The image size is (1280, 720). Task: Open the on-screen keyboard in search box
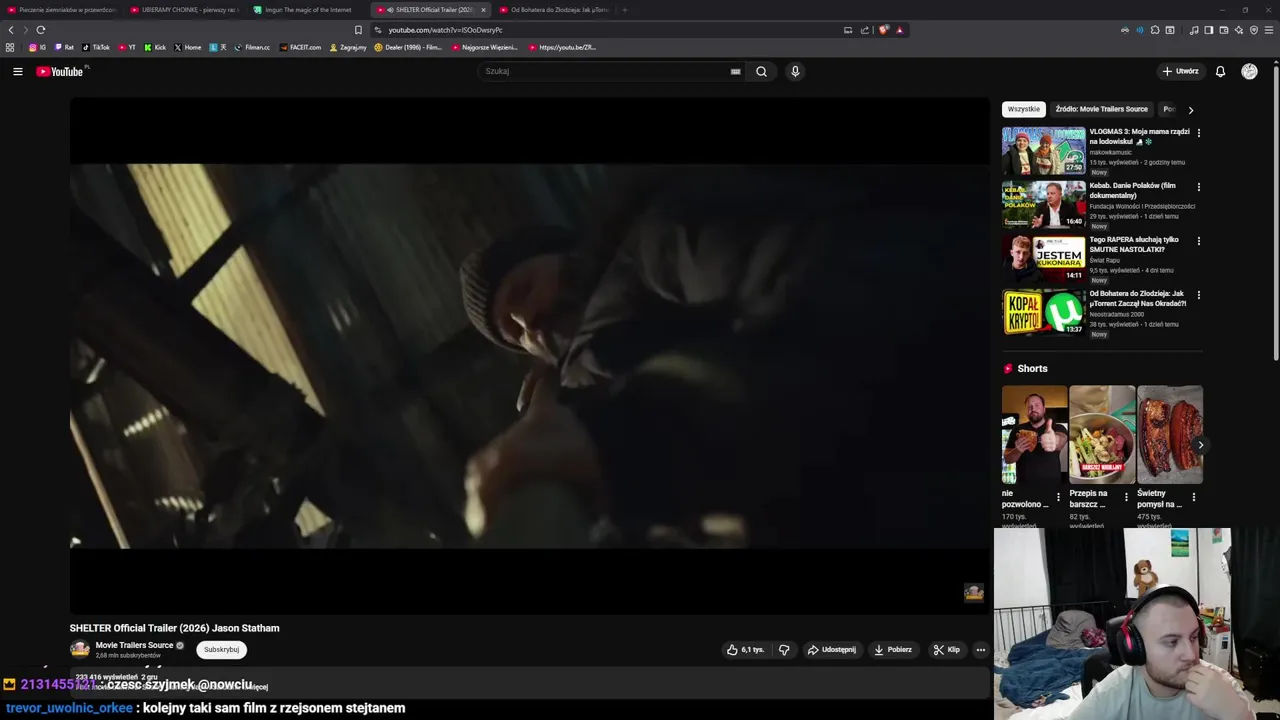pos(735,72)
